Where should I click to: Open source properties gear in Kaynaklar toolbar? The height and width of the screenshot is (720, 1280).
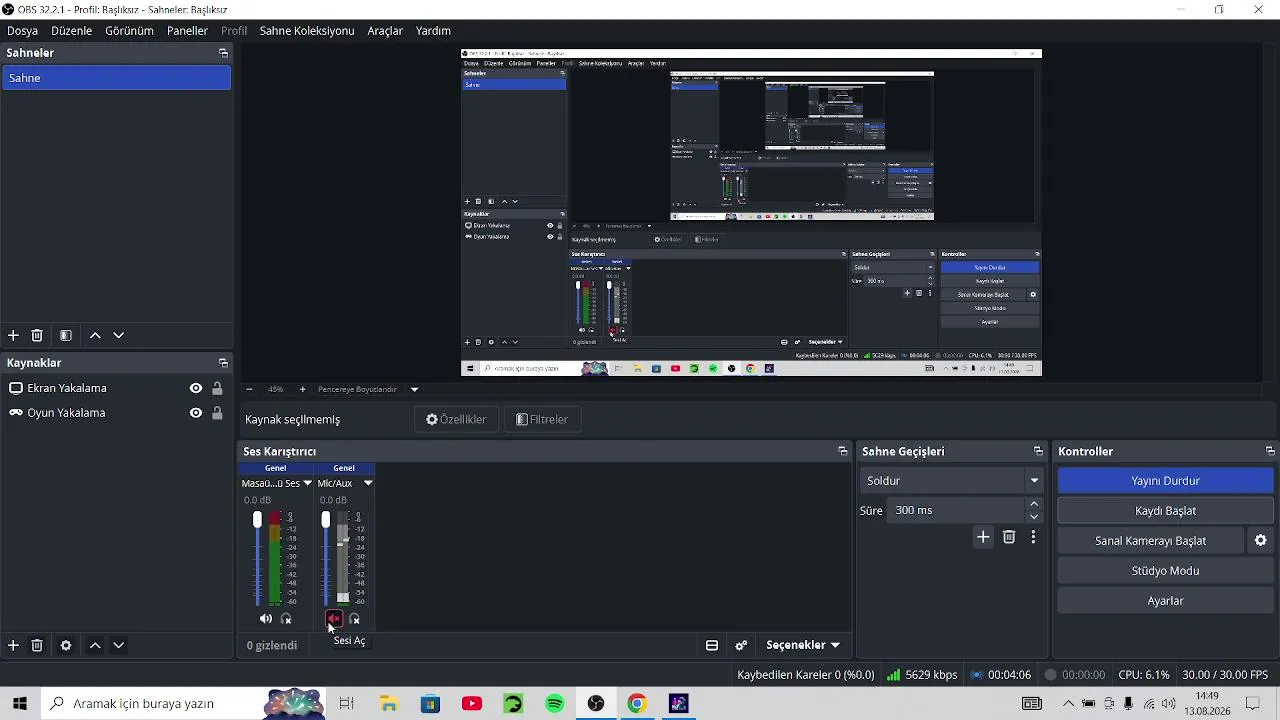pyautogui.click(x=66, y=646)
